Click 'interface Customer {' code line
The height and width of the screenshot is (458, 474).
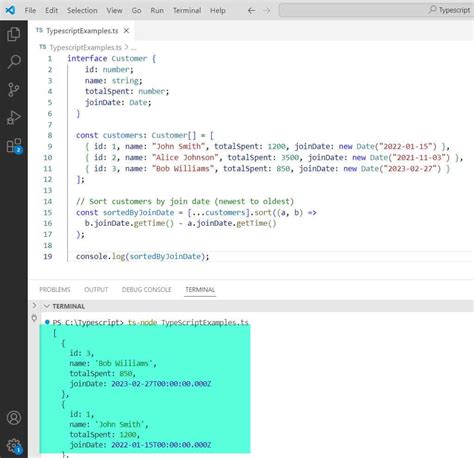pos(111,58)
